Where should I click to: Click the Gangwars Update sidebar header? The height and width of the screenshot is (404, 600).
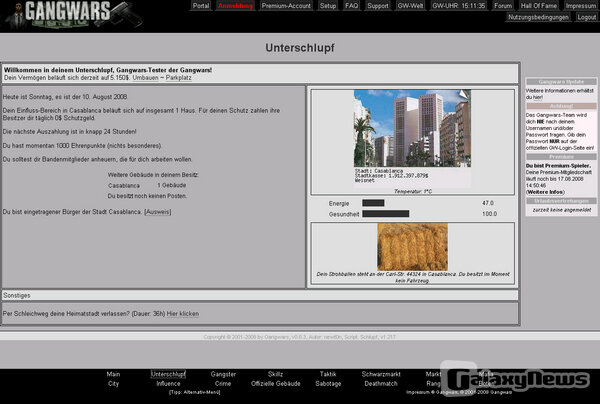(x=561, y=81)
